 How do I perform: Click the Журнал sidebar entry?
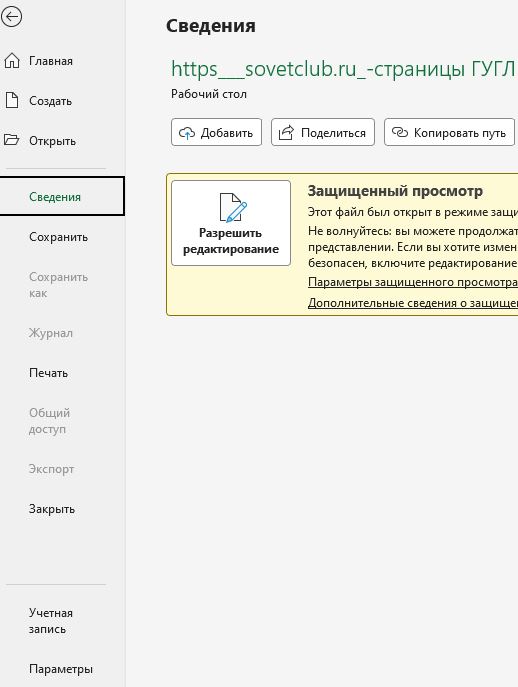click(x=51, y=333)
